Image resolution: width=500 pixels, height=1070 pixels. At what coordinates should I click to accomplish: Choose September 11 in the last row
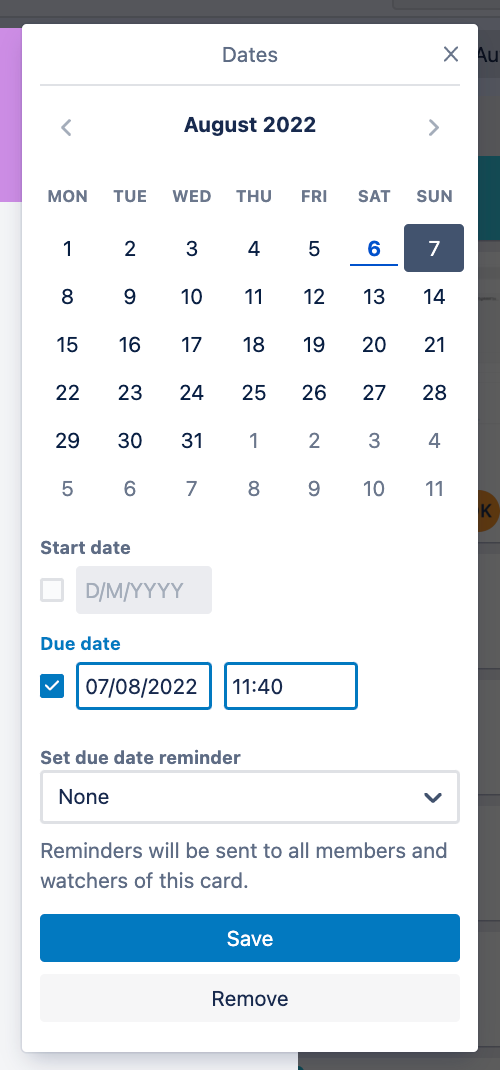[435, 489]
